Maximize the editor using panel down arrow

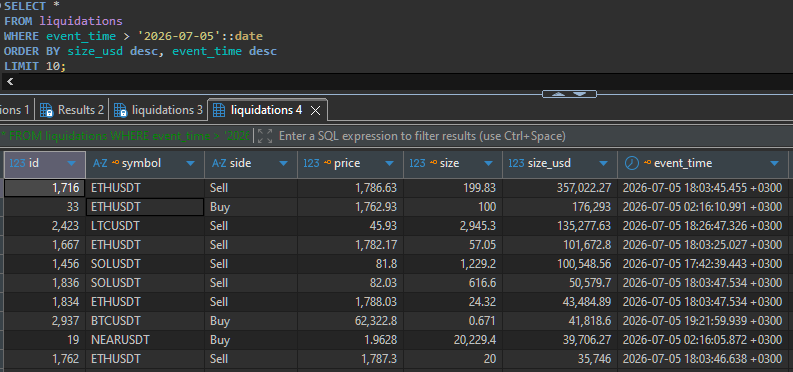tap(580, 94)
